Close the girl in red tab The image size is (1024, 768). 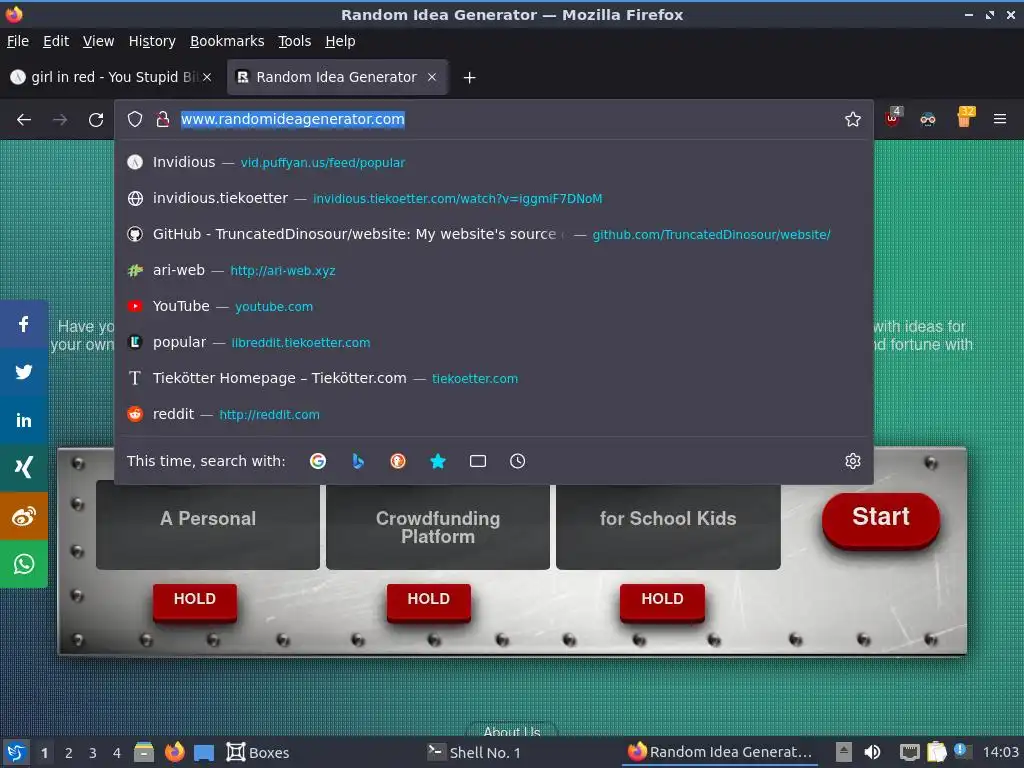click(x=207, y=77)
